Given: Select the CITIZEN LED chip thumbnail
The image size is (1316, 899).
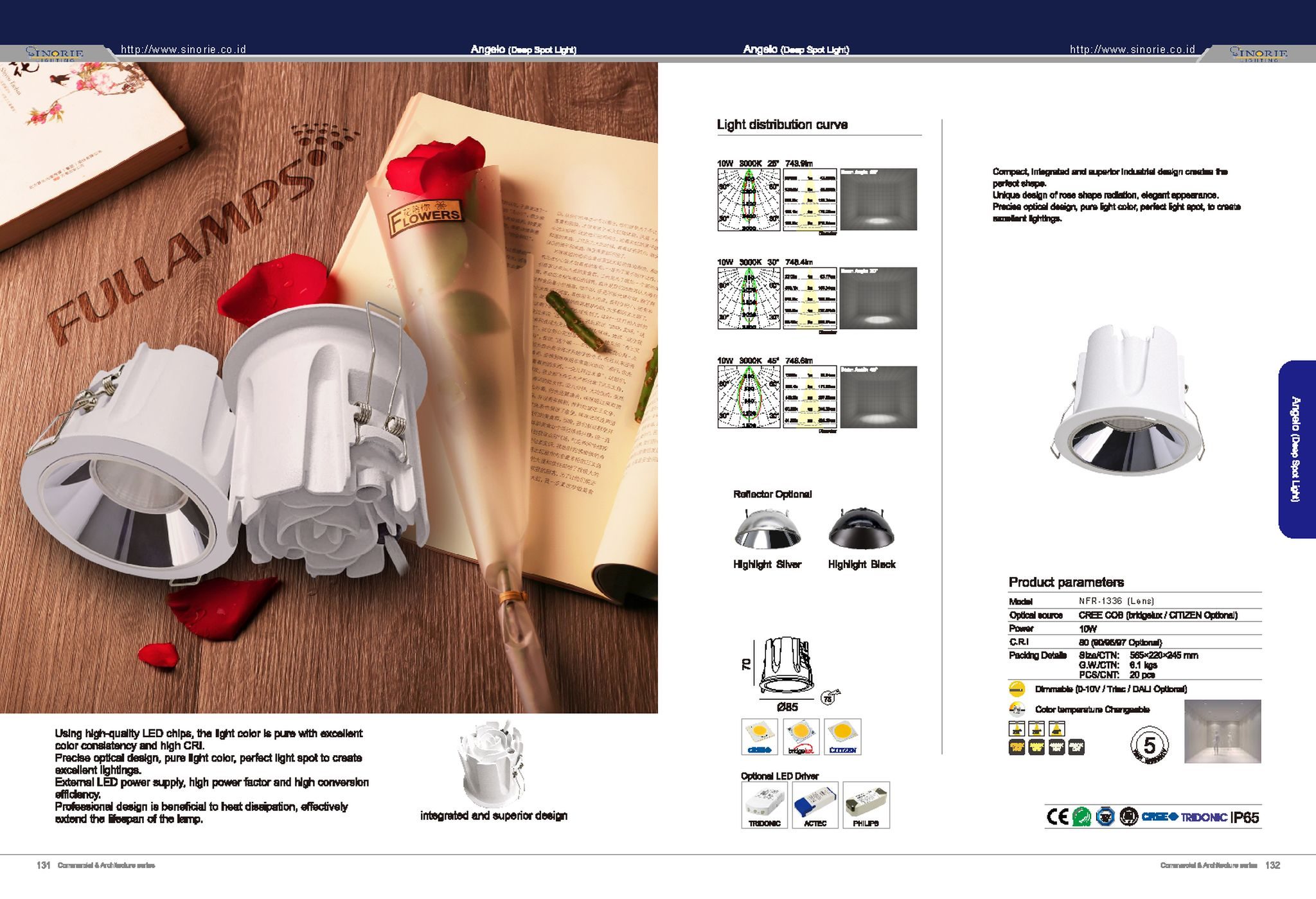Looking at the screenshot, I should [842, 736].
